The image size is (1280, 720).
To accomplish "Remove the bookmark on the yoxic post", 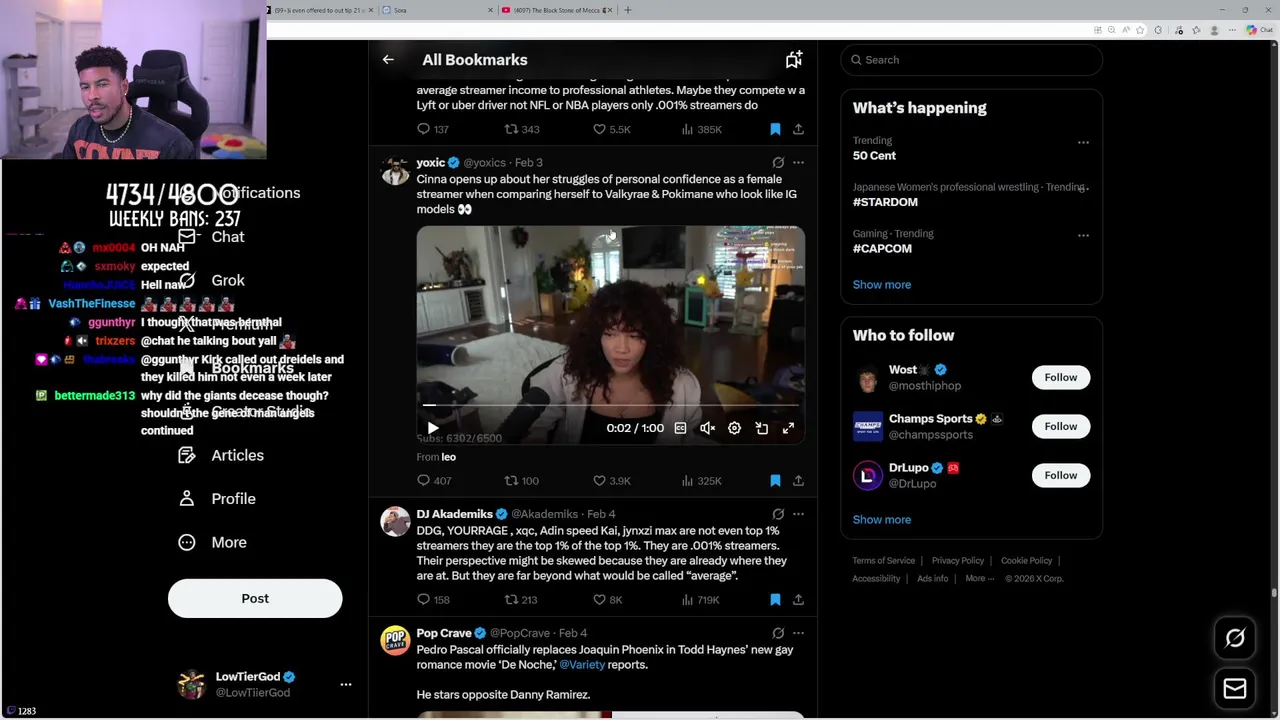I will point(775,481).
